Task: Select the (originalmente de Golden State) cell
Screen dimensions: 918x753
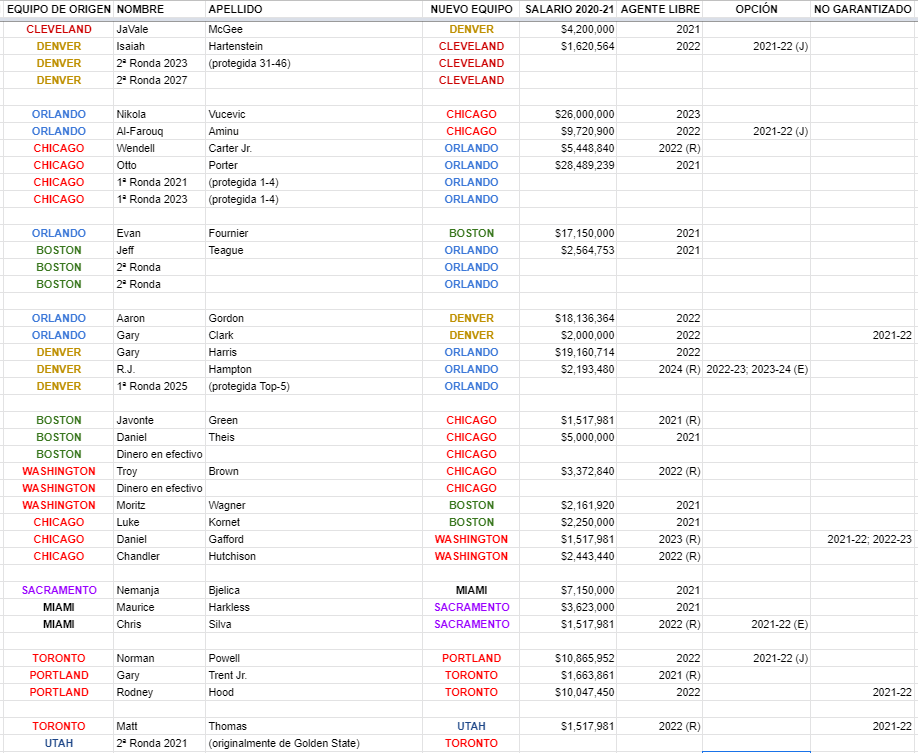Action: (314, 742)
